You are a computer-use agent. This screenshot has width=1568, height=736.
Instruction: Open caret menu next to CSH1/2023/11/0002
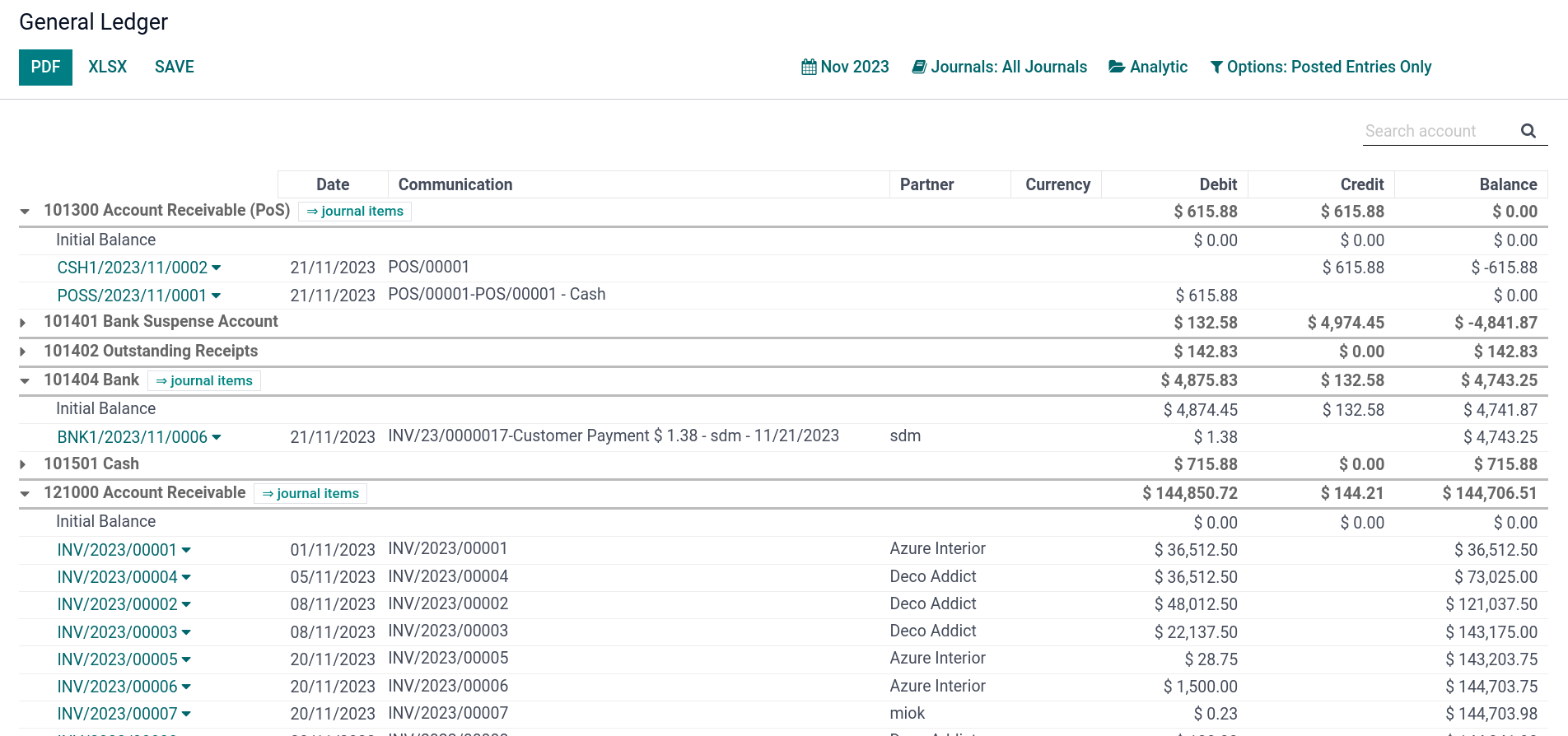pyautogui.click(x=217, y=268)
